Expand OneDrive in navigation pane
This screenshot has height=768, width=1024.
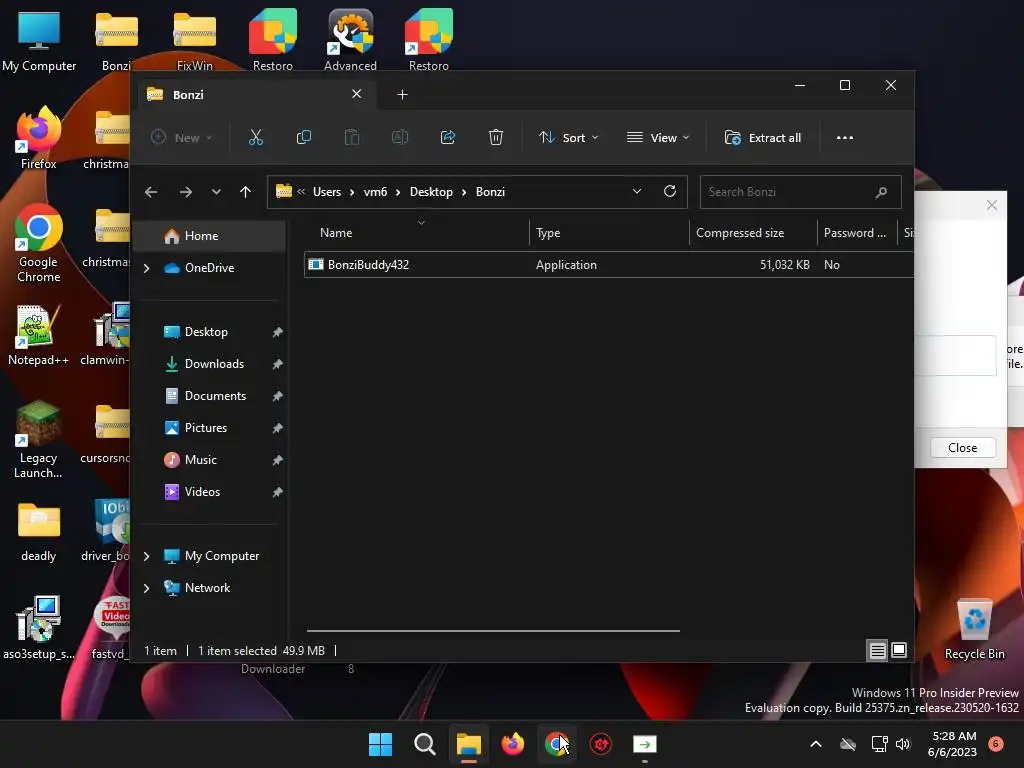click(x=146, y=268)
